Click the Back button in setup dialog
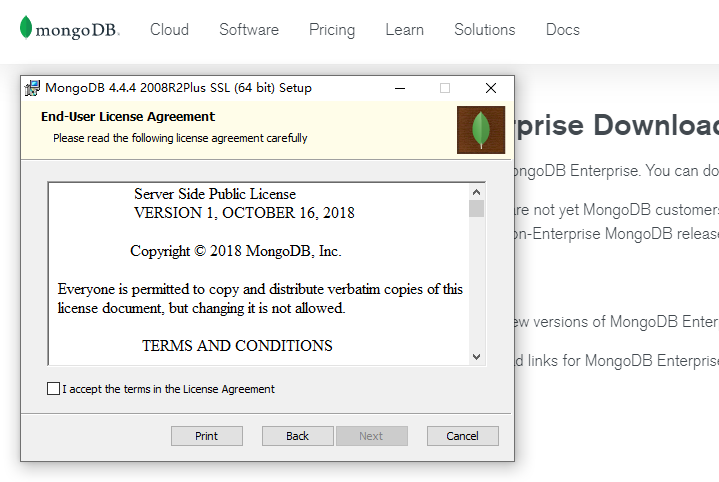 (298, 436)
